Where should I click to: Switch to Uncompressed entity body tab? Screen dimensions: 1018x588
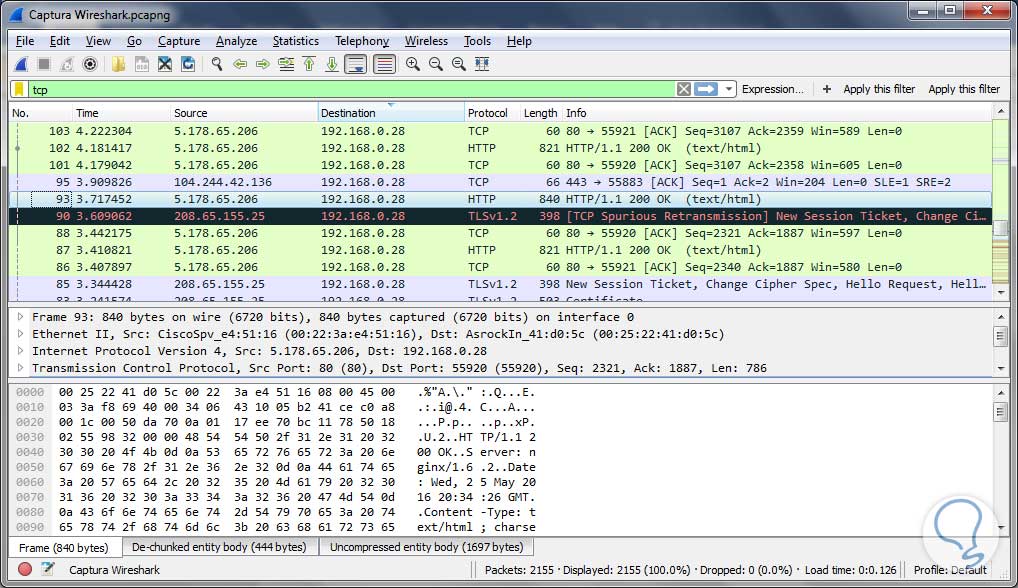427,547
